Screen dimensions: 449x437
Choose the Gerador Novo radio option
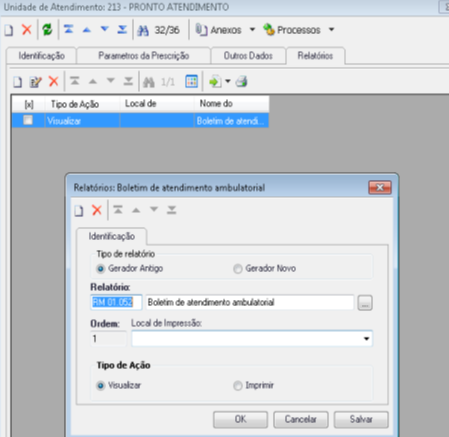(x=238, y=269)
